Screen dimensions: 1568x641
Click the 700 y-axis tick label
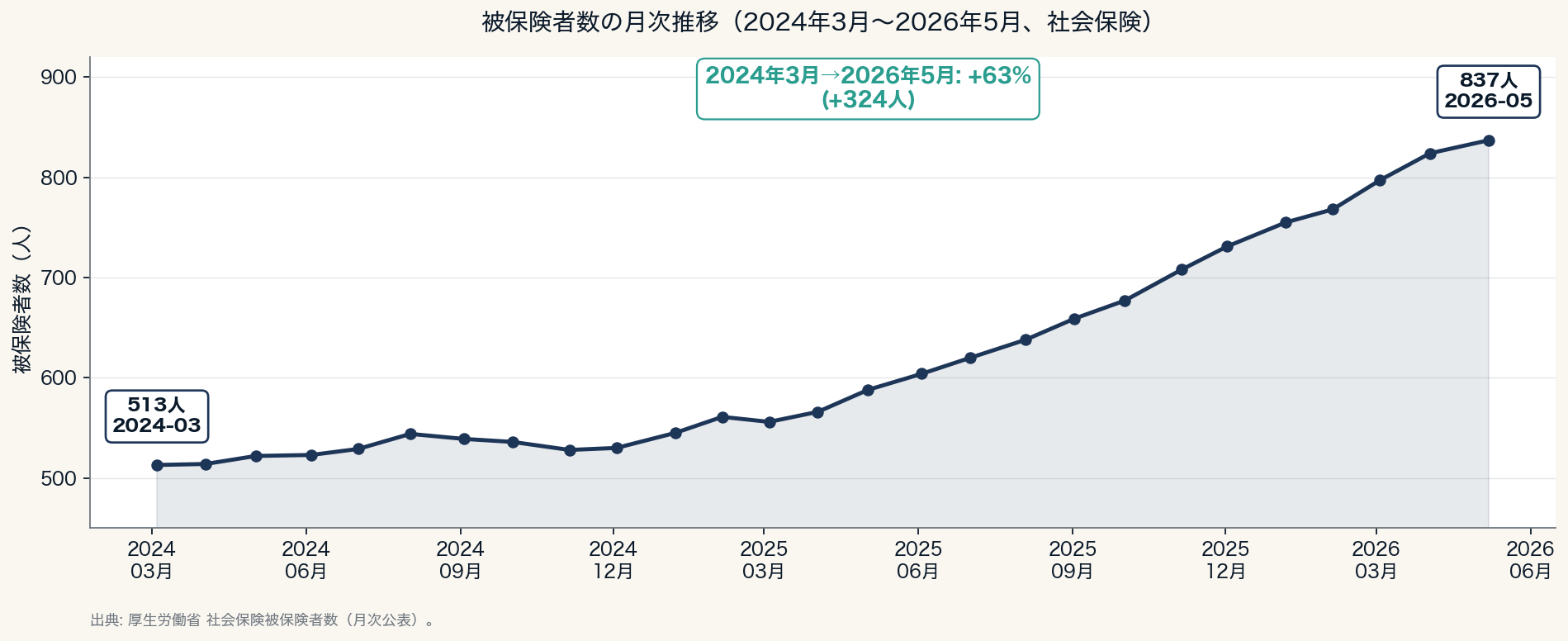click(x=59, y=278)
